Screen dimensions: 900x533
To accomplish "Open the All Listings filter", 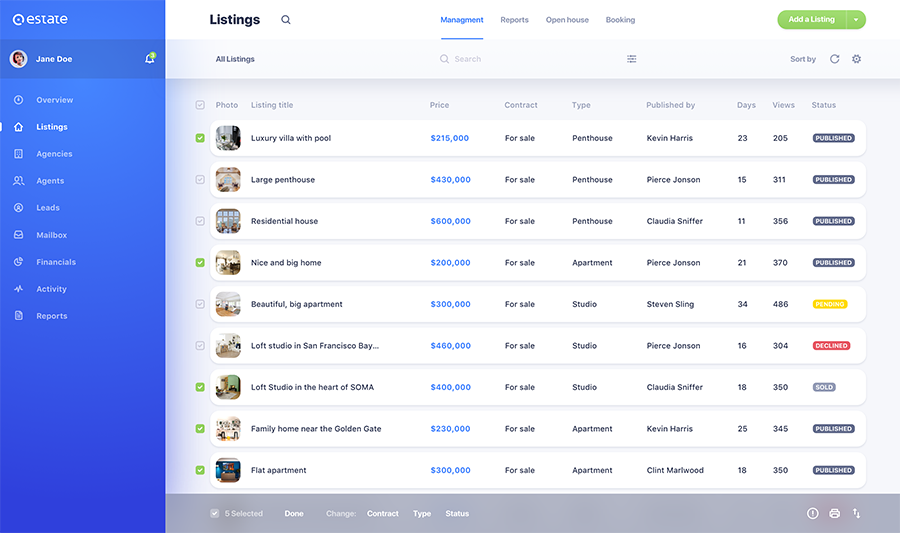I will pos(235,59).
